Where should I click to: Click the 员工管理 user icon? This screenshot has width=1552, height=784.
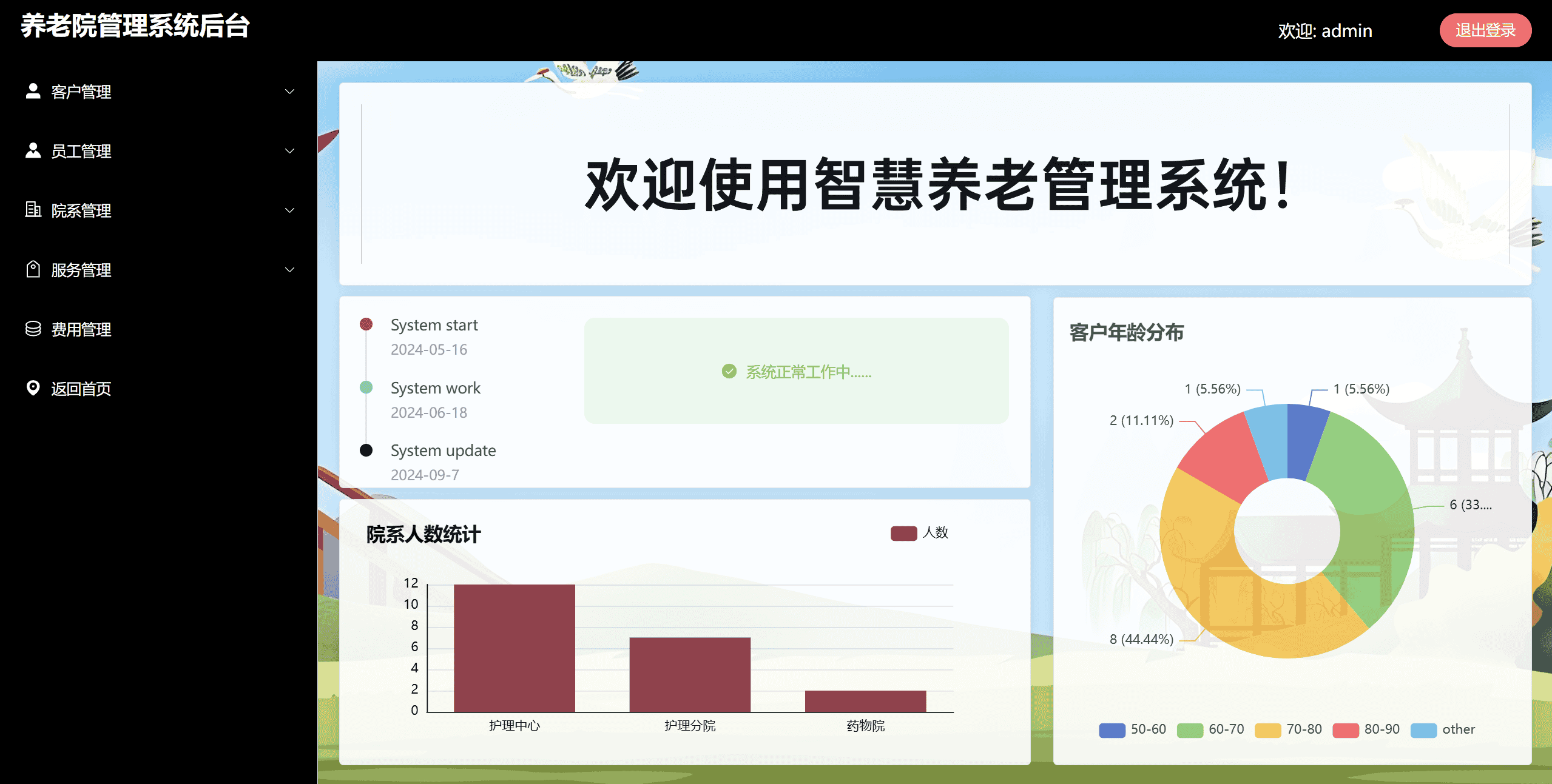[x=33, y=150]
